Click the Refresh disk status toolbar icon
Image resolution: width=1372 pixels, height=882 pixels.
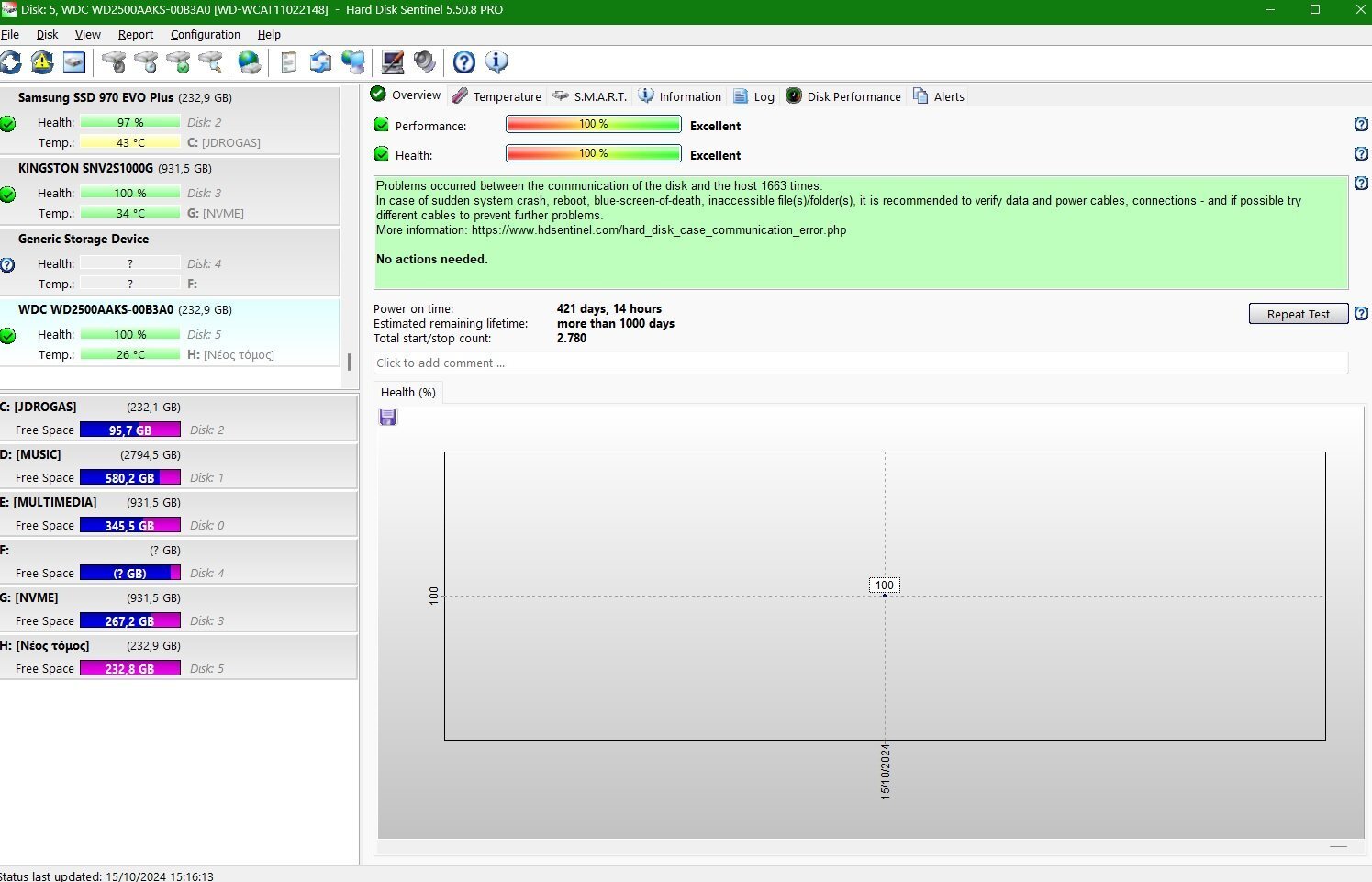10,62
